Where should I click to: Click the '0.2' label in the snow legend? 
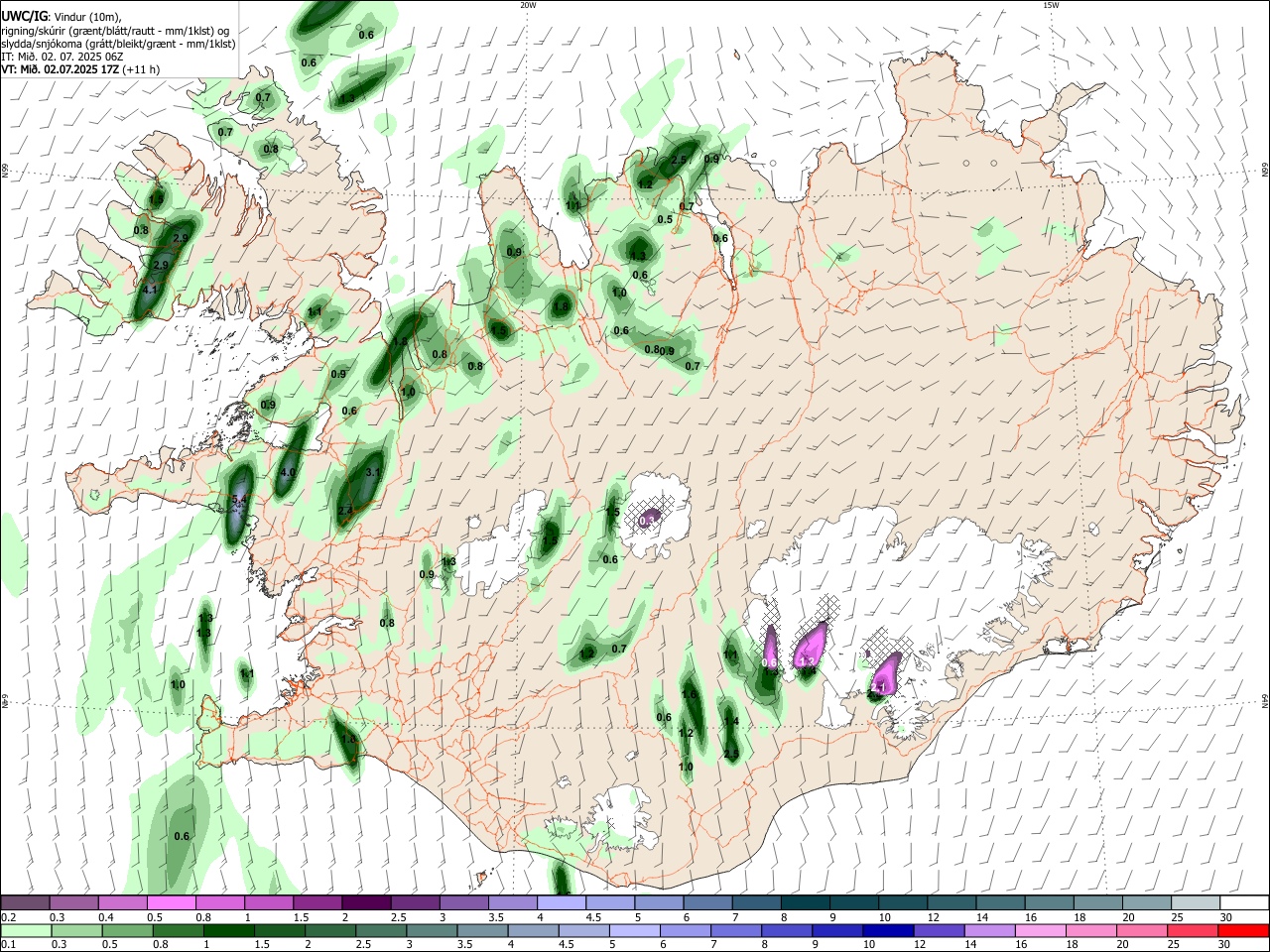[9, 916]
